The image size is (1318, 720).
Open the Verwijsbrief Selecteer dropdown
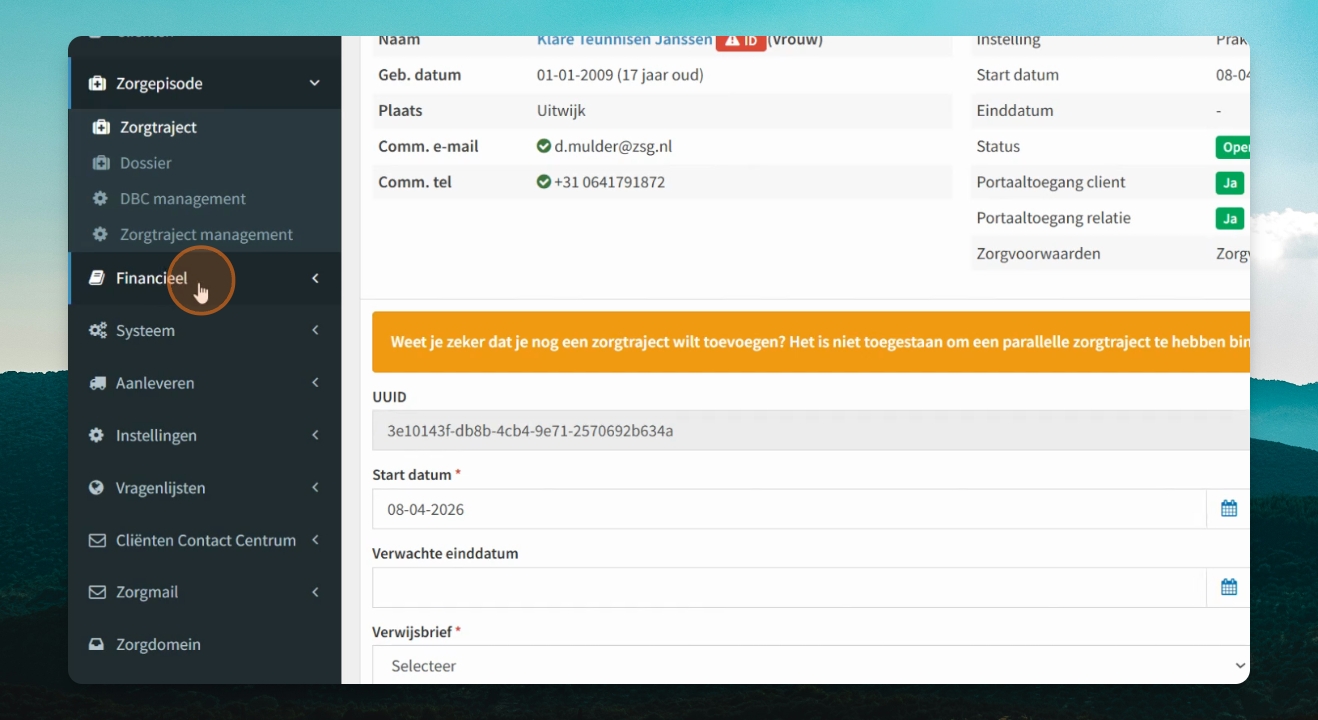(811, 665)
